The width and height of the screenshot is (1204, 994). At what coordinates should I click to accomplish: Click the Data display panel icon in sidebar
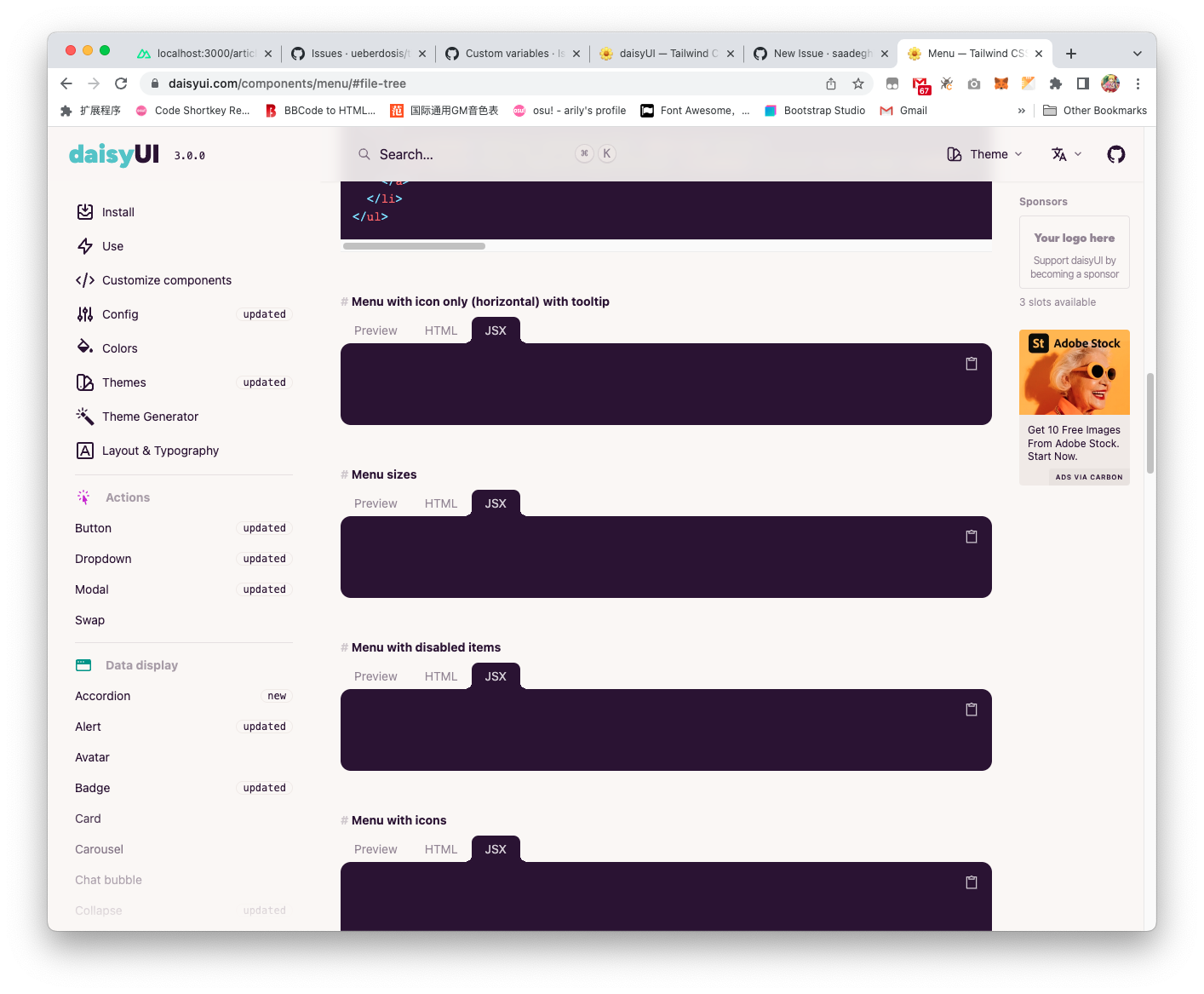(x=83, y=664)
